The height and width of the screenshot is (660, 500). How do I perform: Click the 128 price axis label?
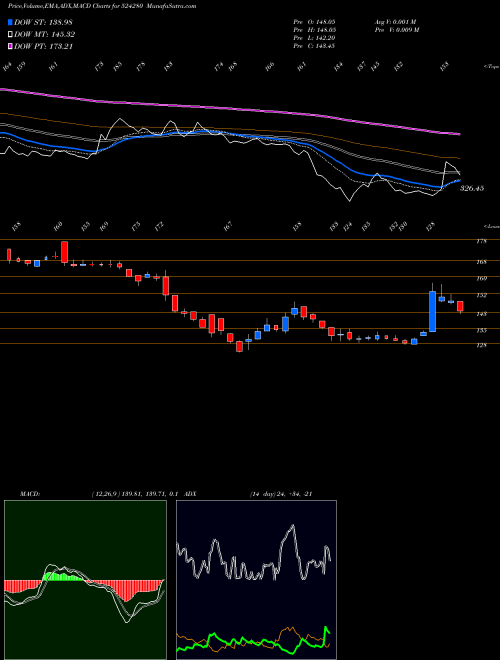coord(482,345)
